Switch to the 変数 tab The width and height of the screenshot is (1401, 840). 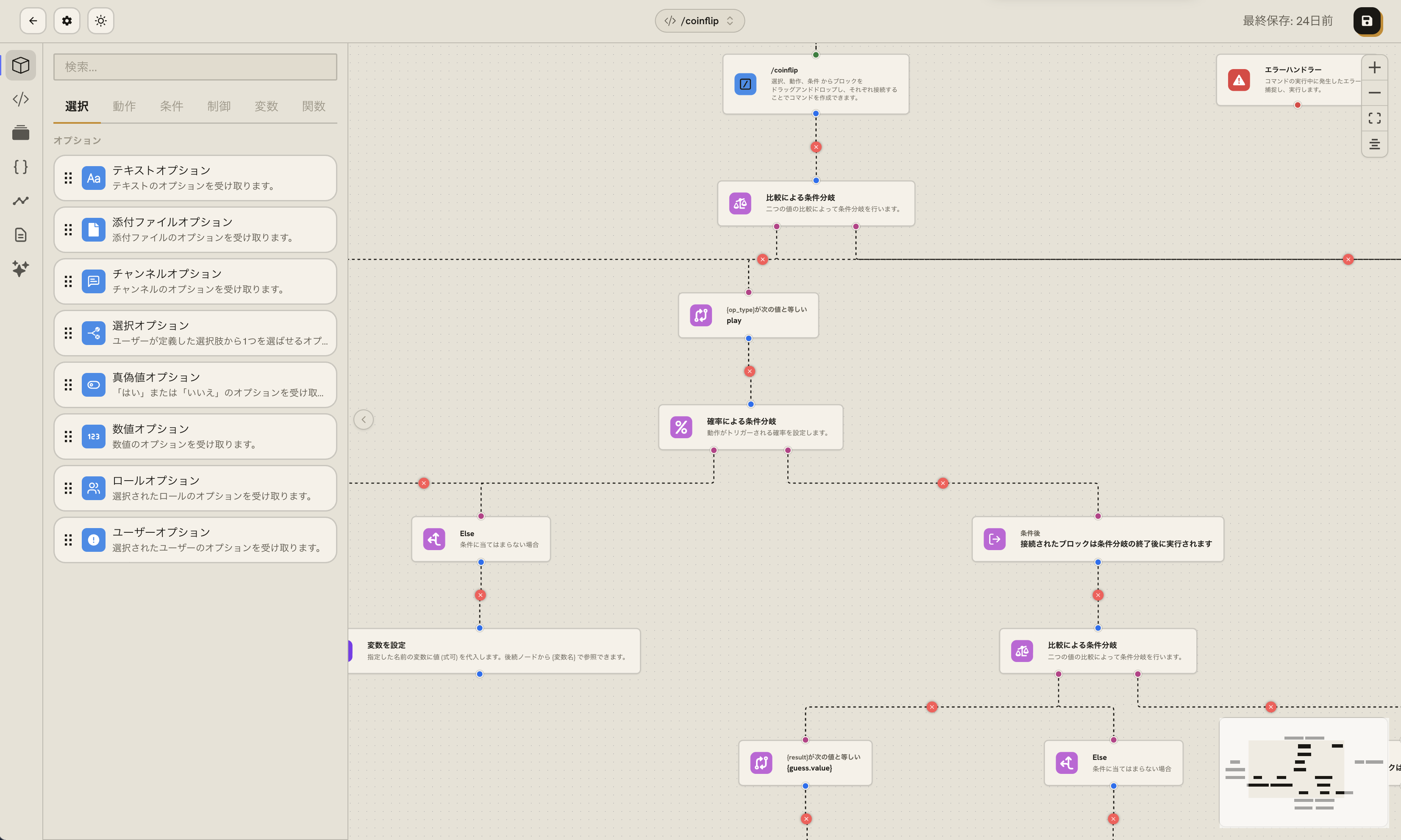tap(266, 106)
